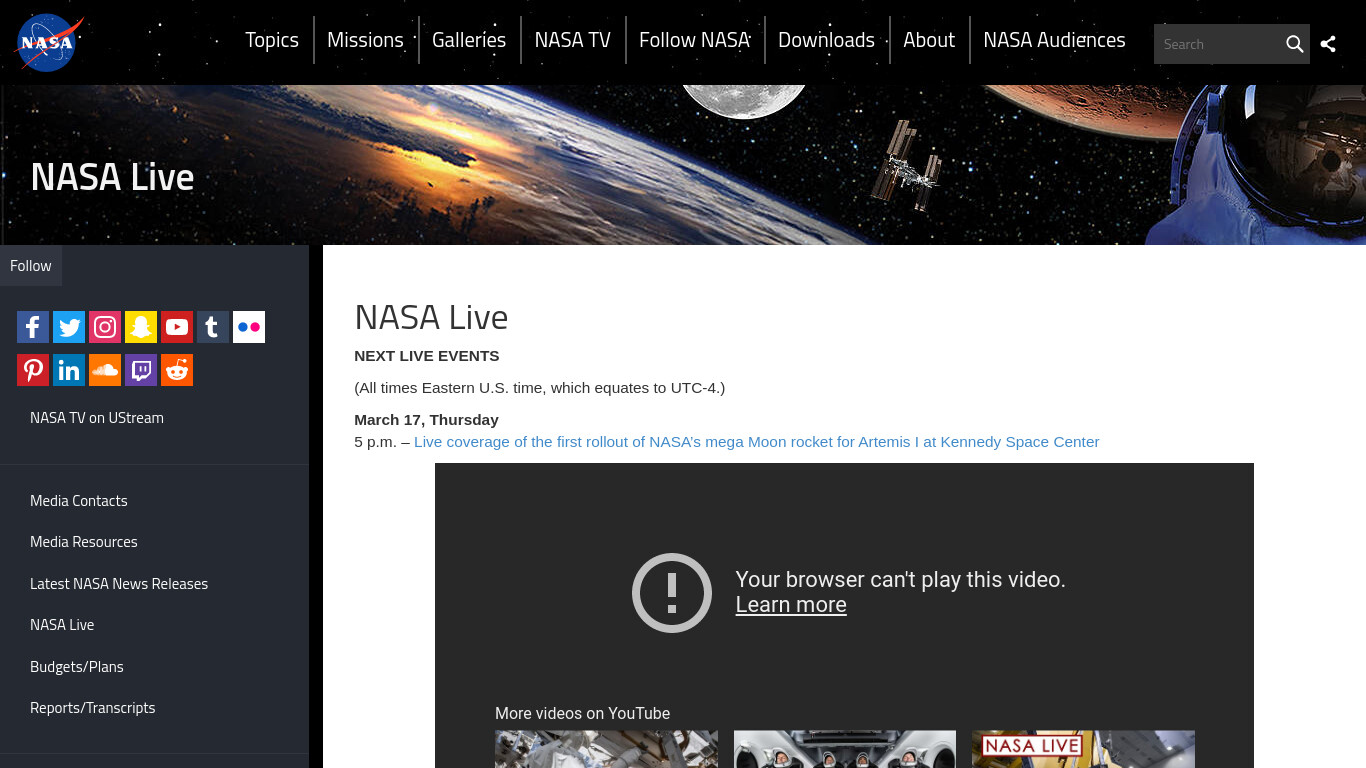Screen dimensions: 1366x768
Task: Click the 'More videos on YouTube' text
Action: pos(582,713)
